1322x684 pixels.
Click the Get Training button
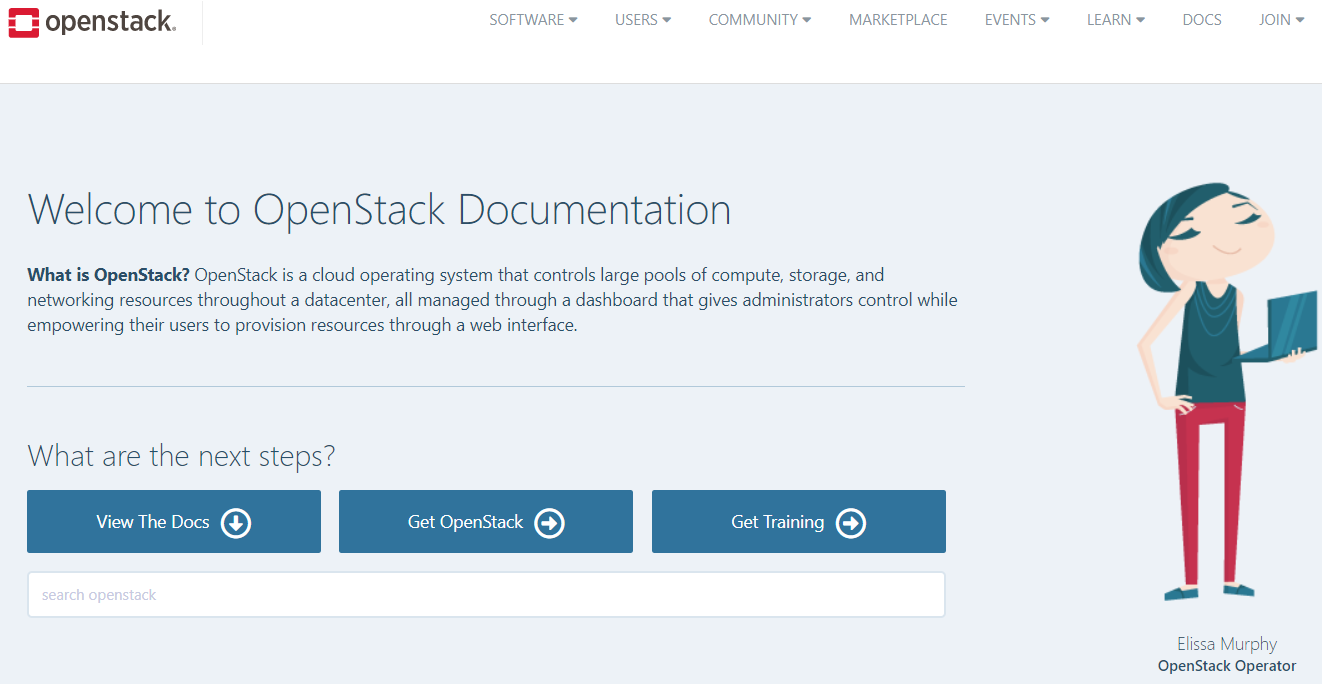click(799, 521)
